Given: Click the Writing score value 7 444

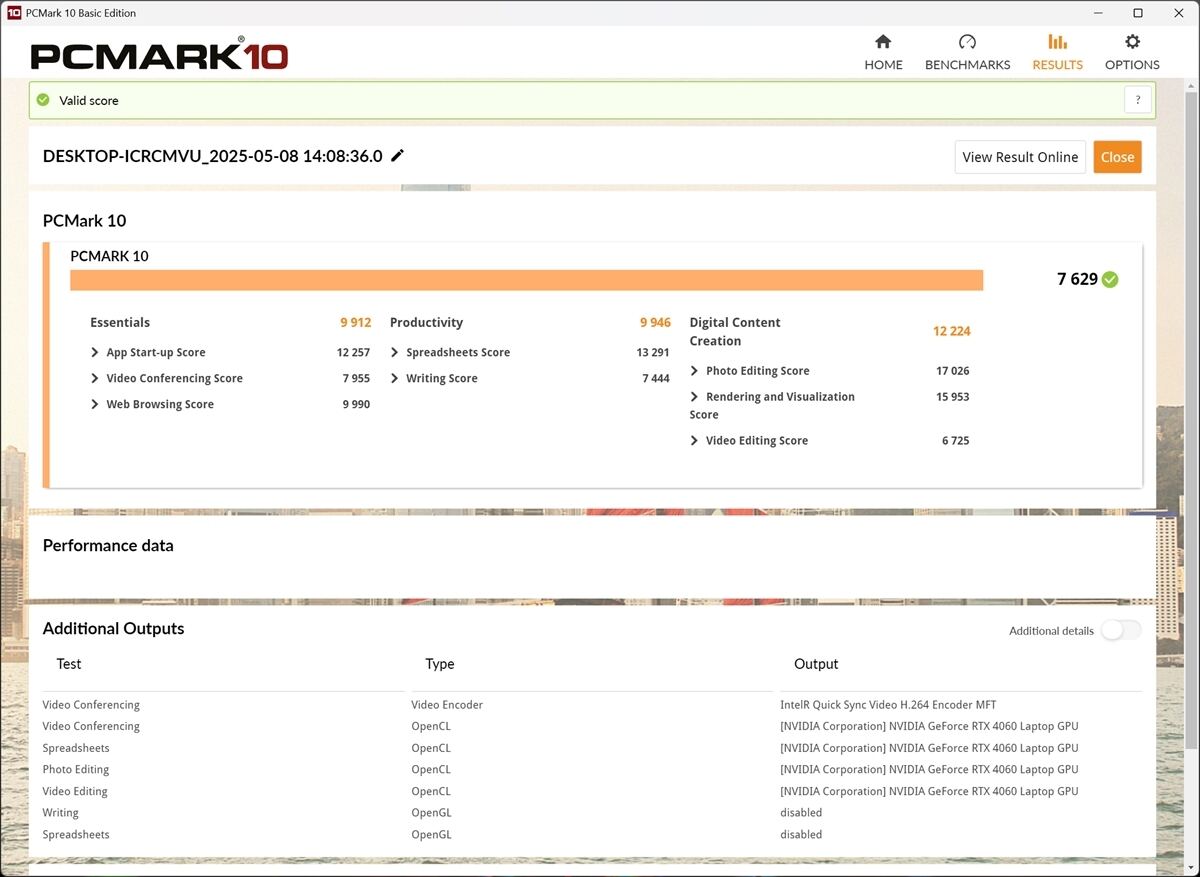Looking at the screenshot, I should tap(656, 379).
